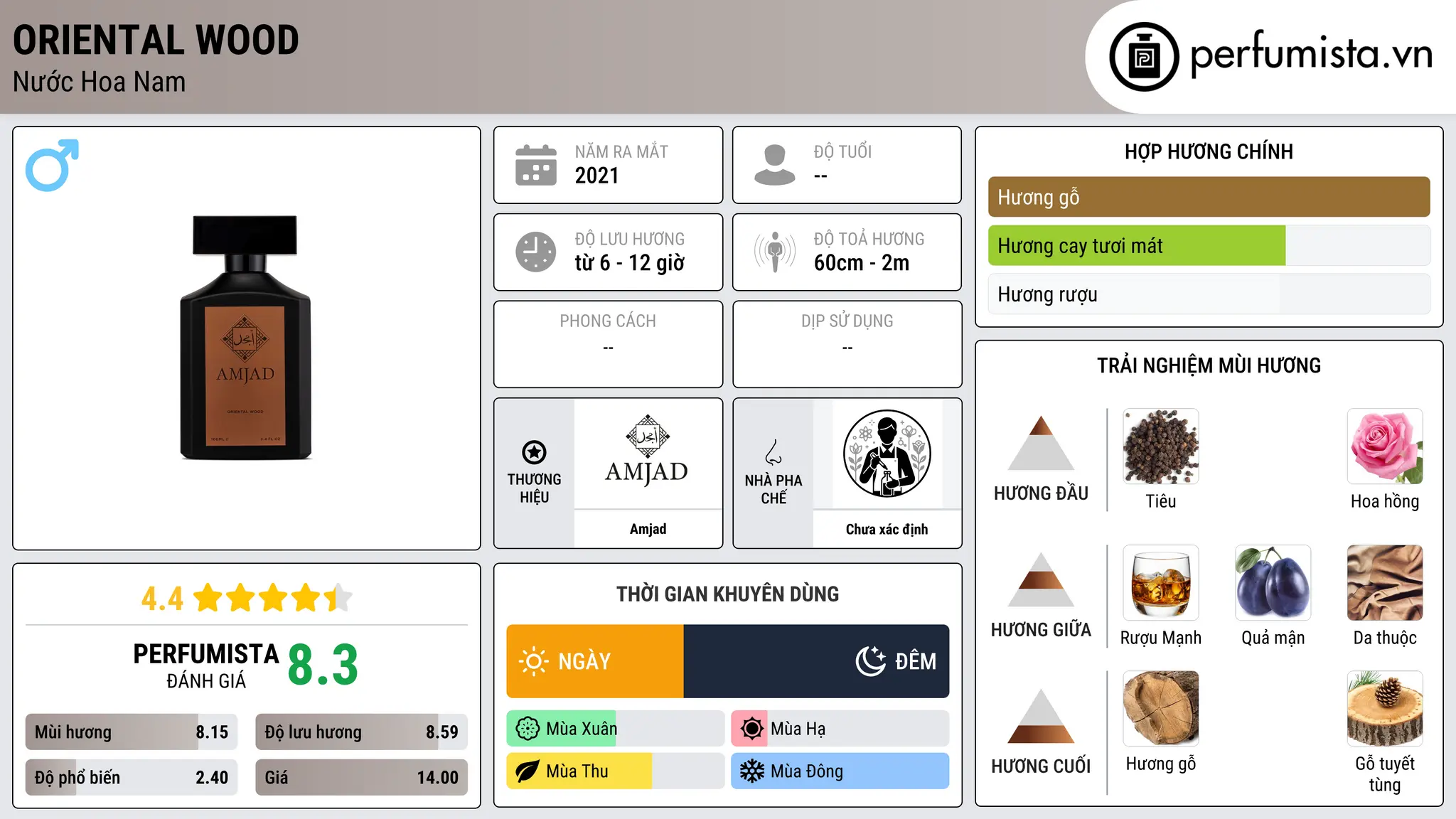Click the middle notes pyramid icon
Image resolution: width=1456 pixels, height=819 pixels.
[x=1041, y=579]
